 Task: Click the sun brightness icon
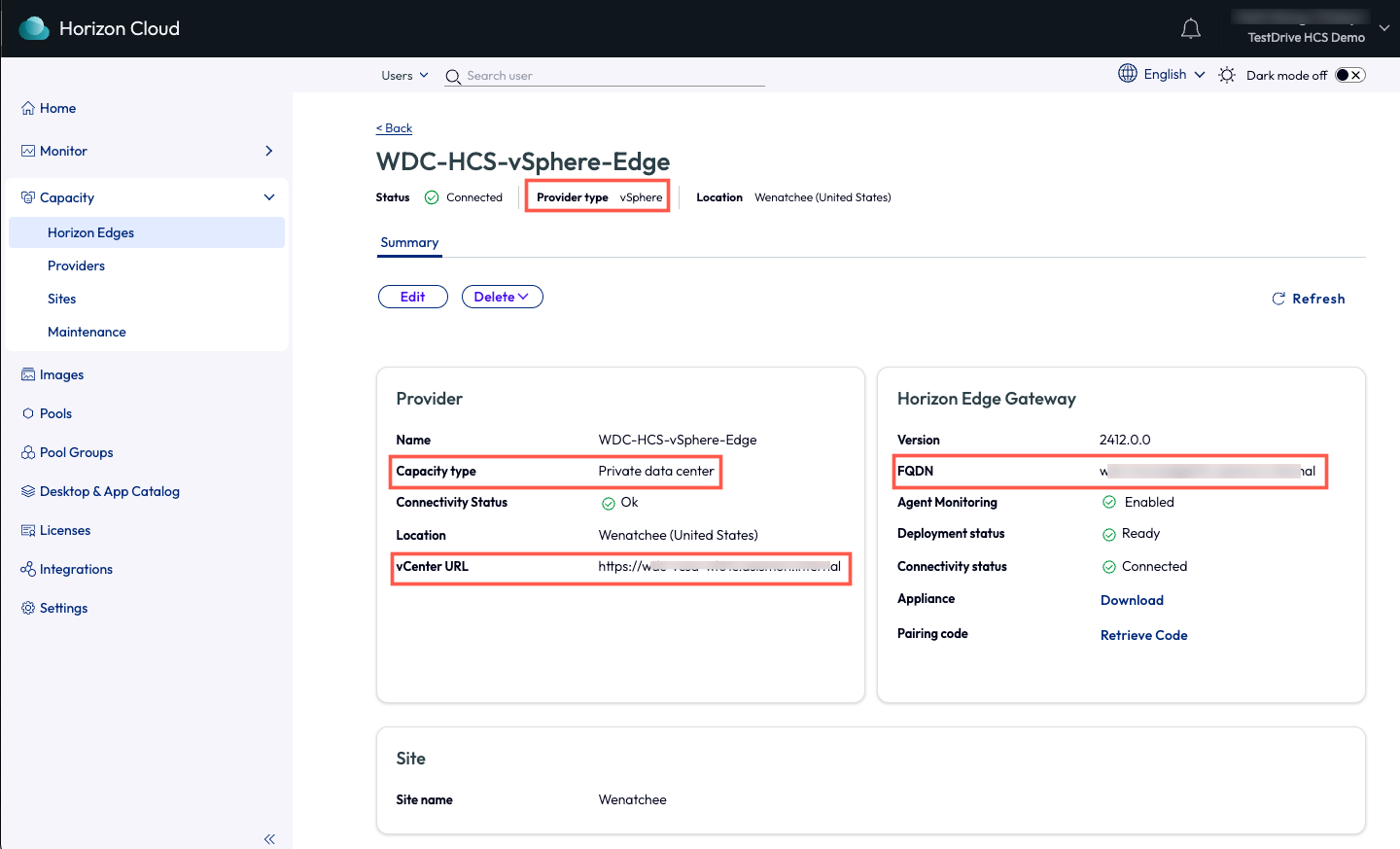[x=1227, y=75]
